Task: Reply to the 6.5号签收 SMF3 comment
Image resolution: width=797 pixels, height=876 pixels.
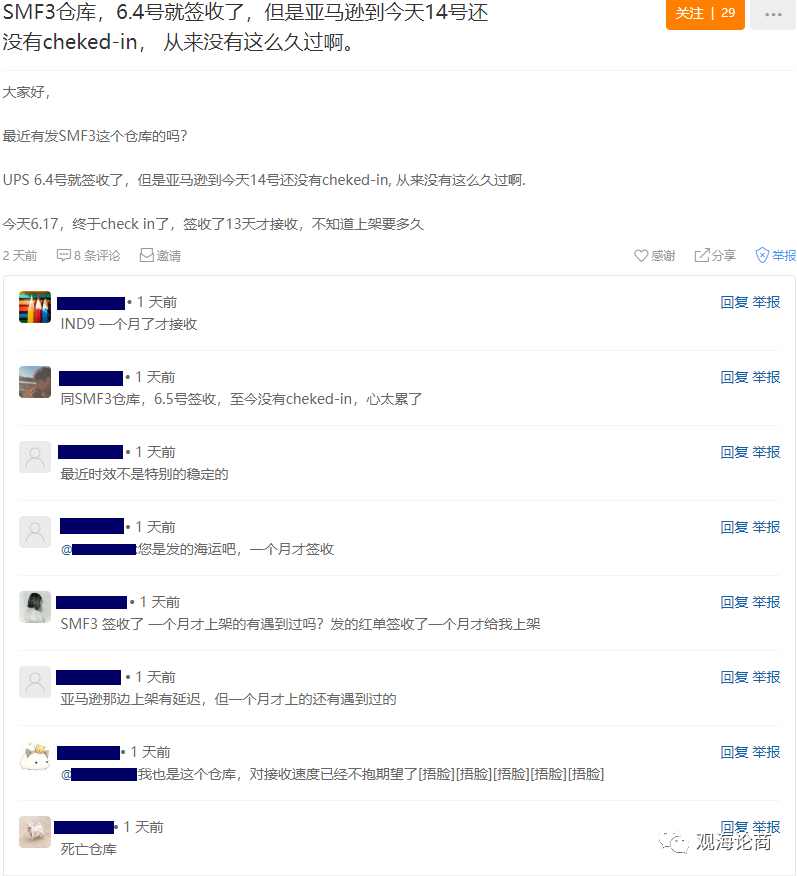Action: 734,377
